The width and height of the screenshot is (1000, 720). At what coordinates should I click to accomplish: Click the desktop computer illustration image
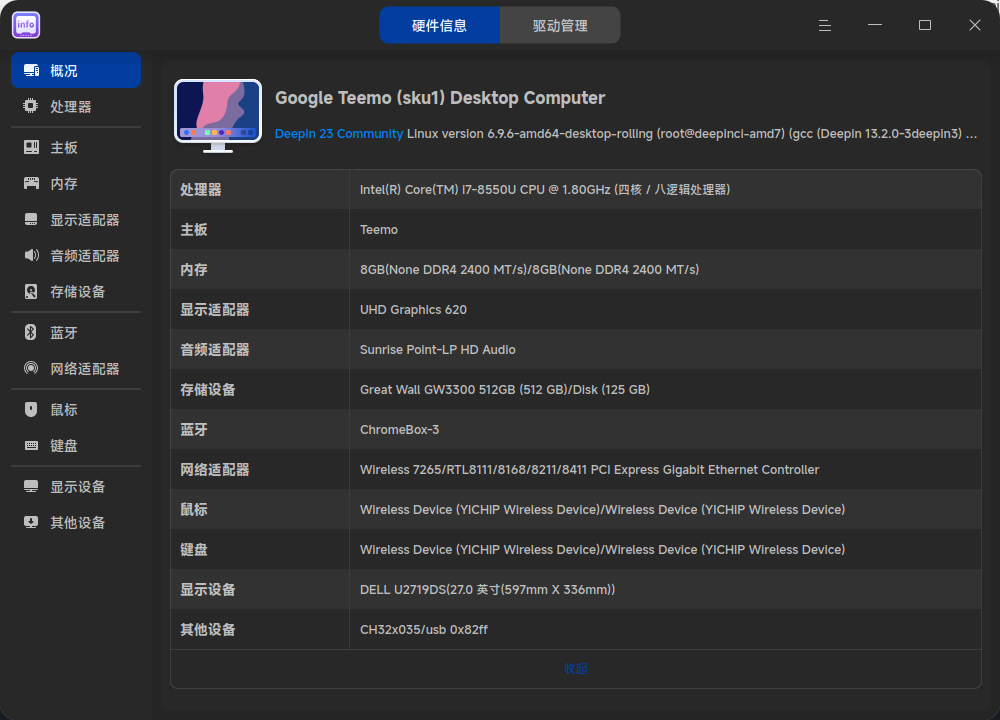tap(218, 116)
